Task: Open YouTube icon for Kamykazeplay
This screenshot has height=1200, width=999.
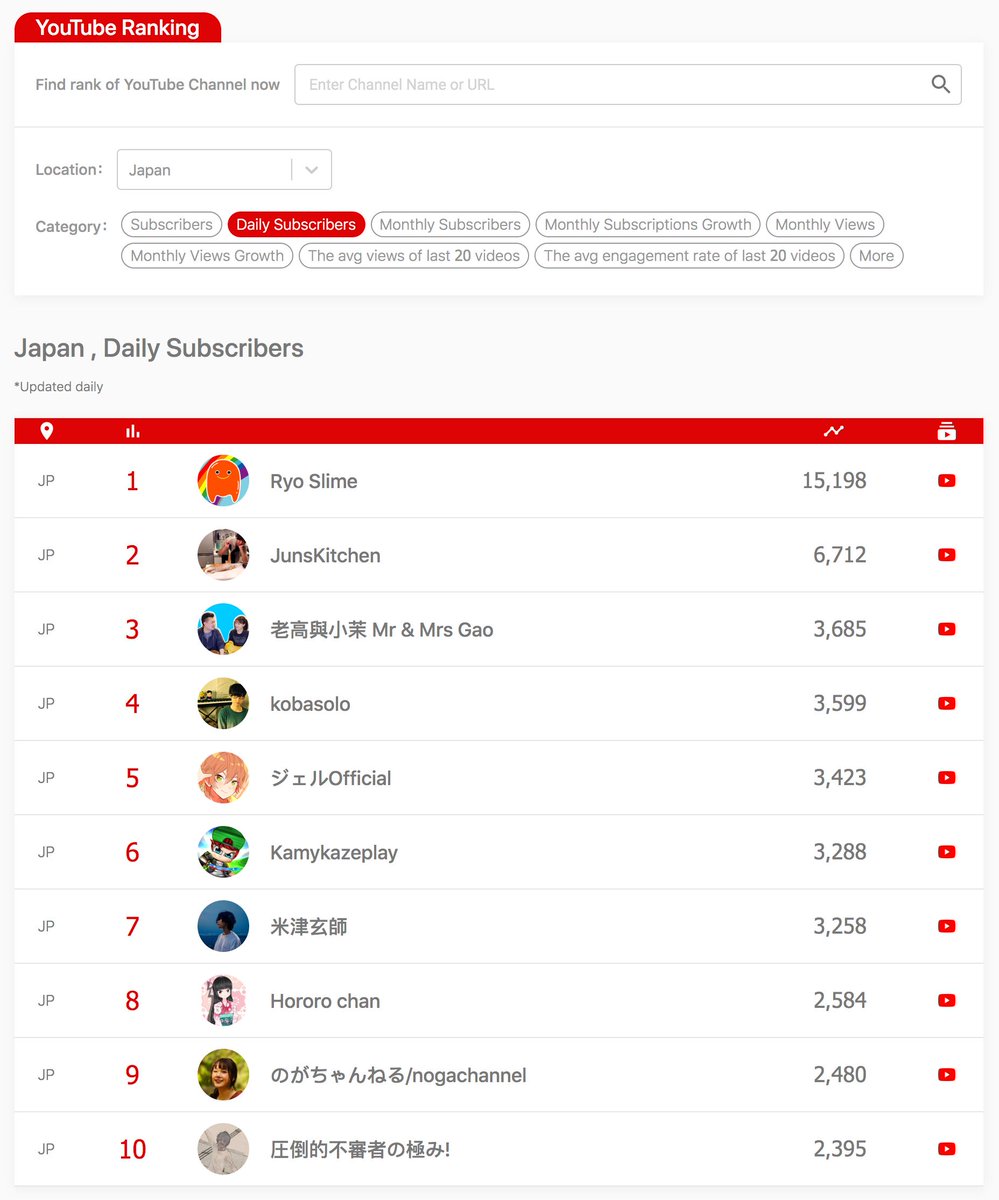Action: (x=947, y=852)
